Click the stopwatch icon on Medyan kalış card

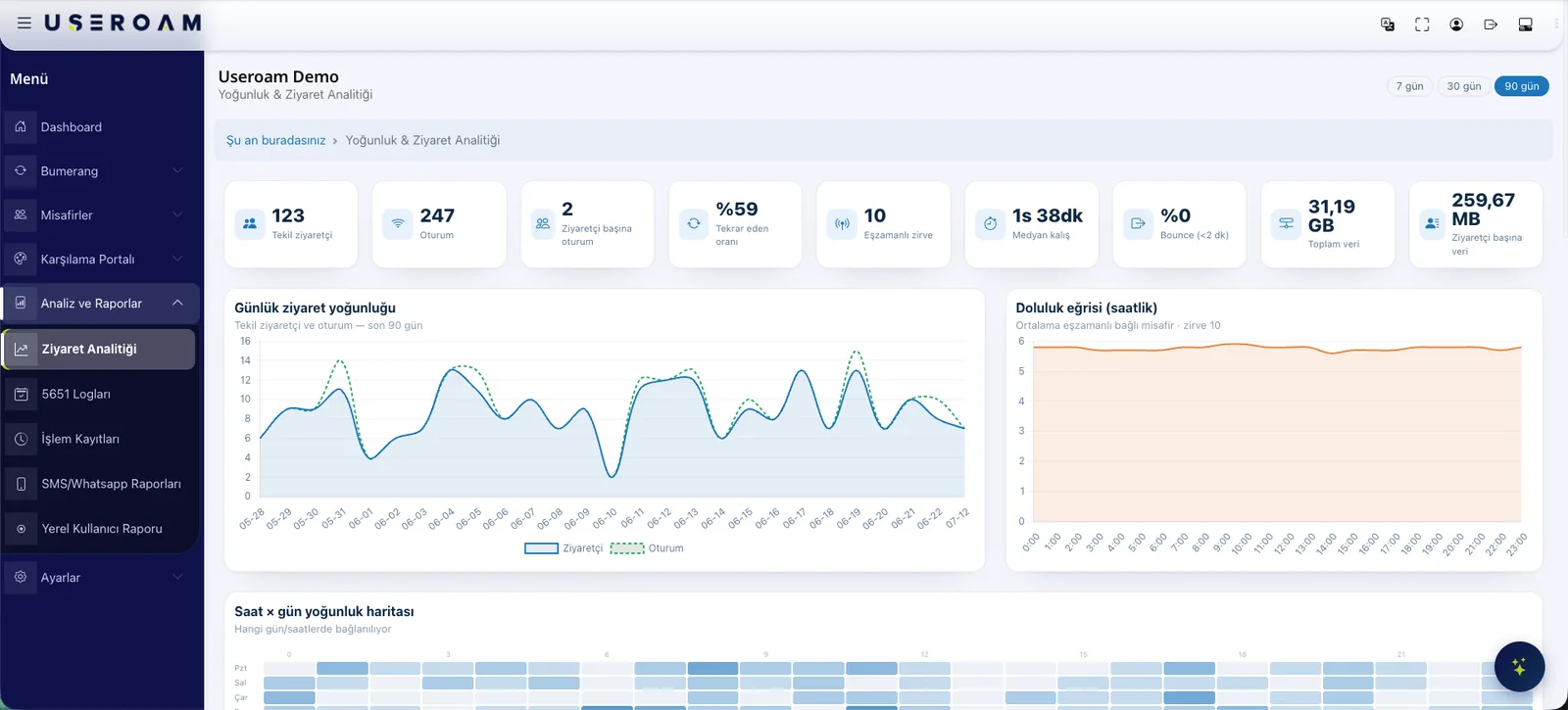[x=990, y=223]
